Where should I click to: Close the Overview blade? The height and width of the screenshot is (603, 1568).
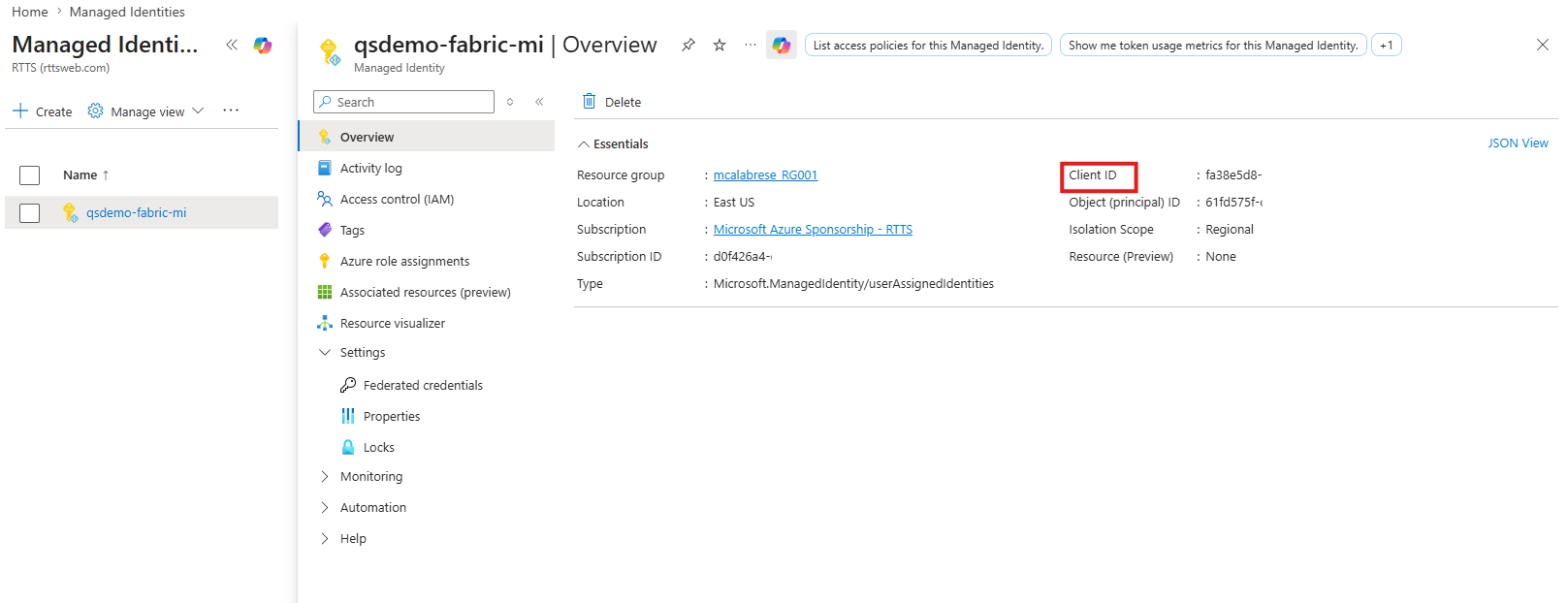1543,45
